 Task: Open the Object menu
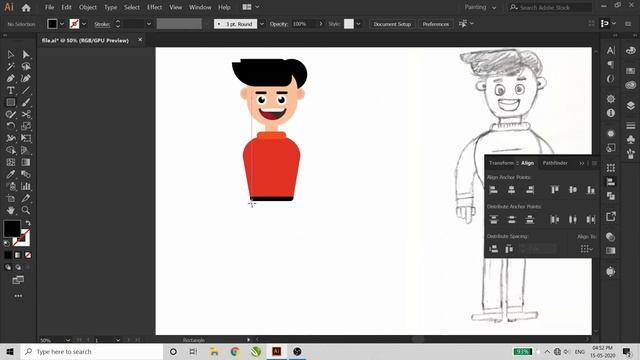pos(88,7)
